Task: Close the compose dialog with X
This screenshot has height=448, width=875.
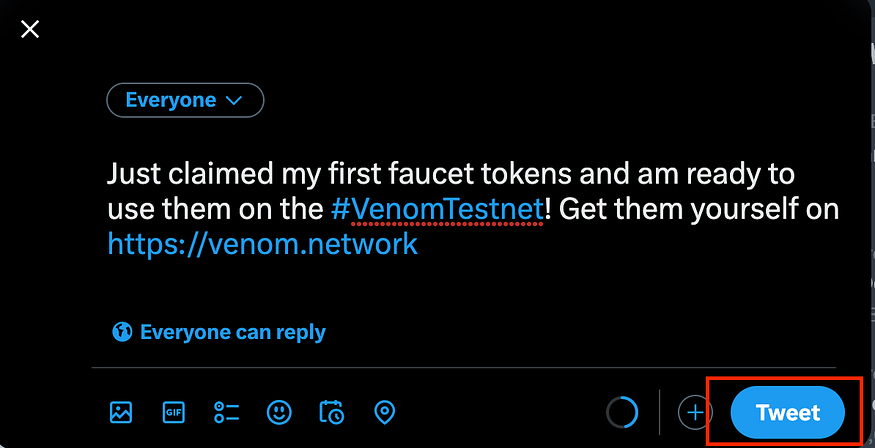Action: pyautogui.click(x=30, y=29)
